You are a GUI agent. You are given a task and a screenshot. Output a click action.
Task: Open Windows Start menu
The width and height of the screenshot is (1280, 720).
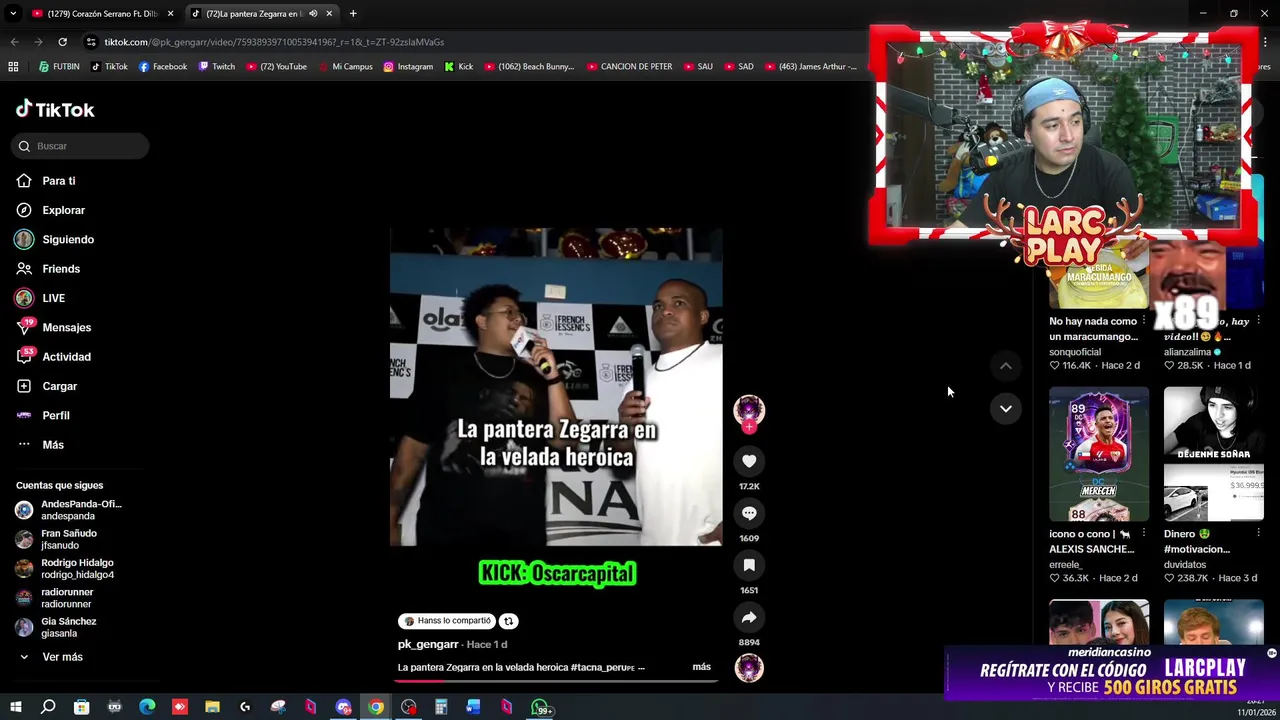point(16,708)
